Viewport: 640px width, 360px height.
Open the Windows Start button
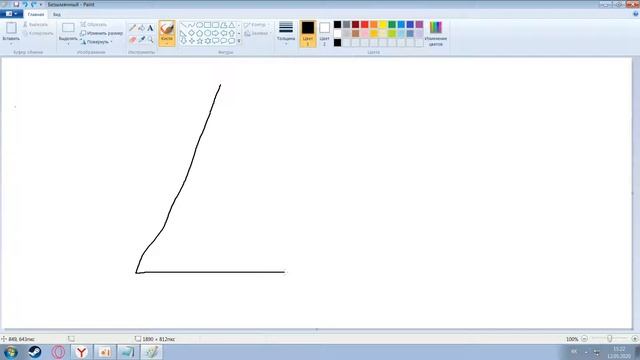11,352
